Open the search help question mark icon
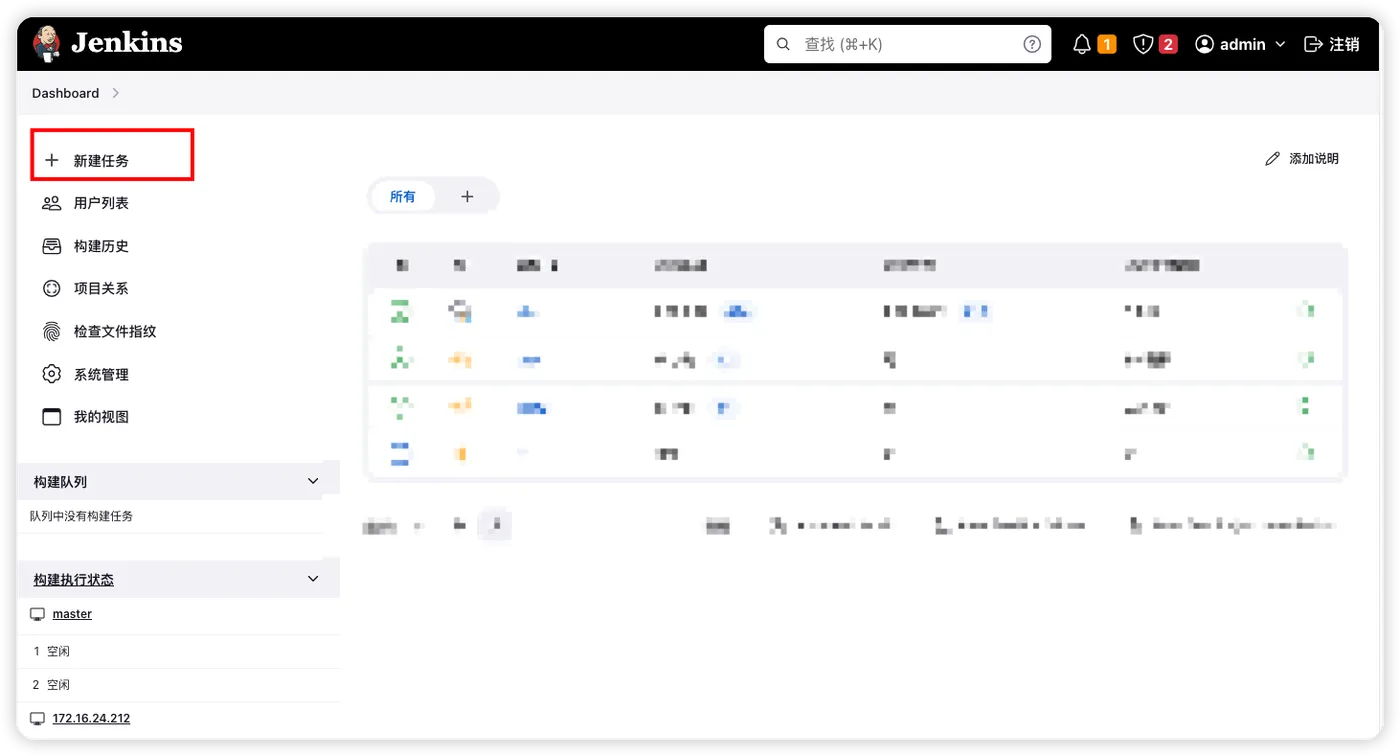 (1032, 44)
